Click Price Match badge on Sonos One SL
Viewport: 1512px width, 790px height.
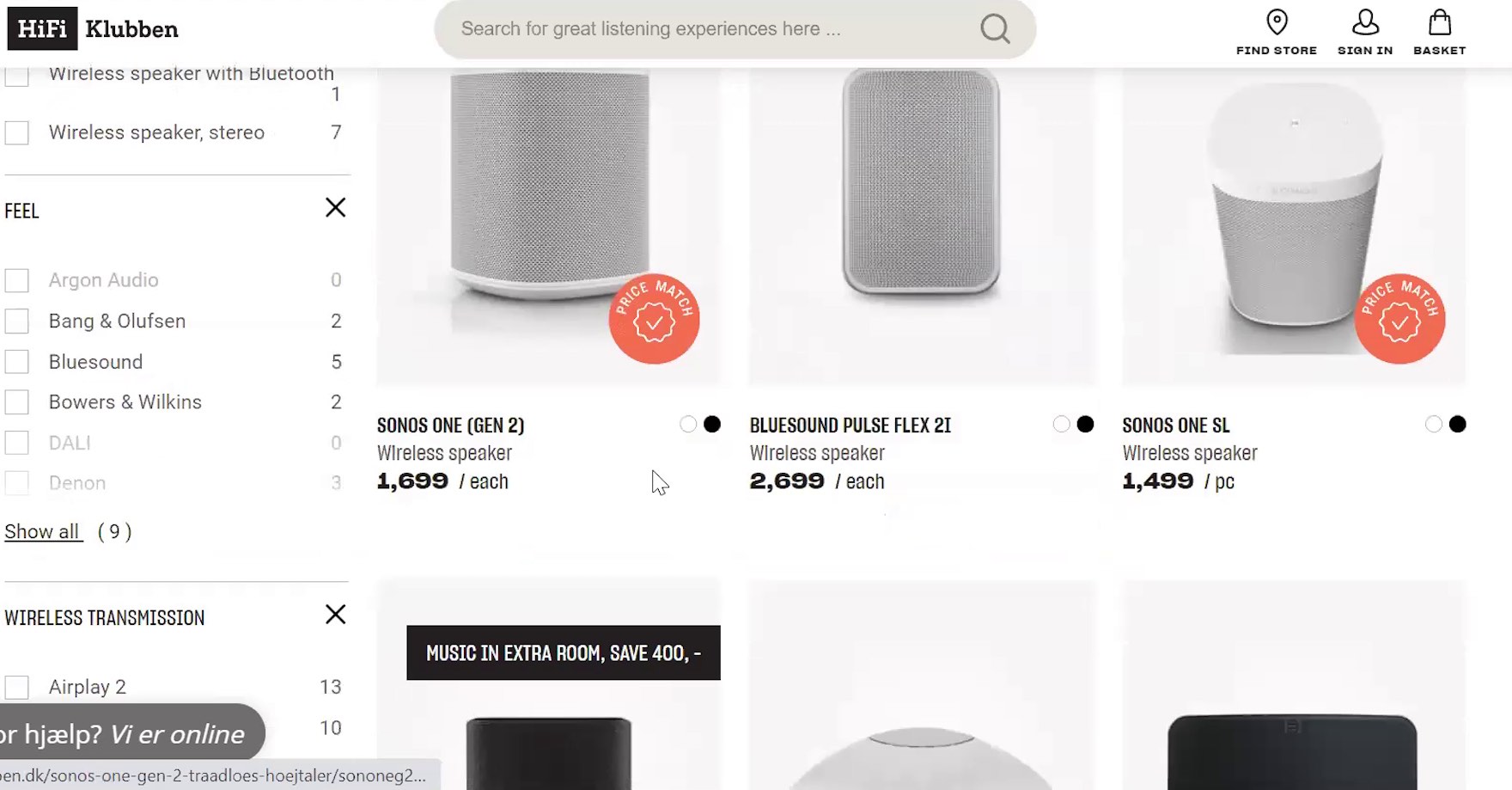pyautogui.click(x=1399, y=319)
